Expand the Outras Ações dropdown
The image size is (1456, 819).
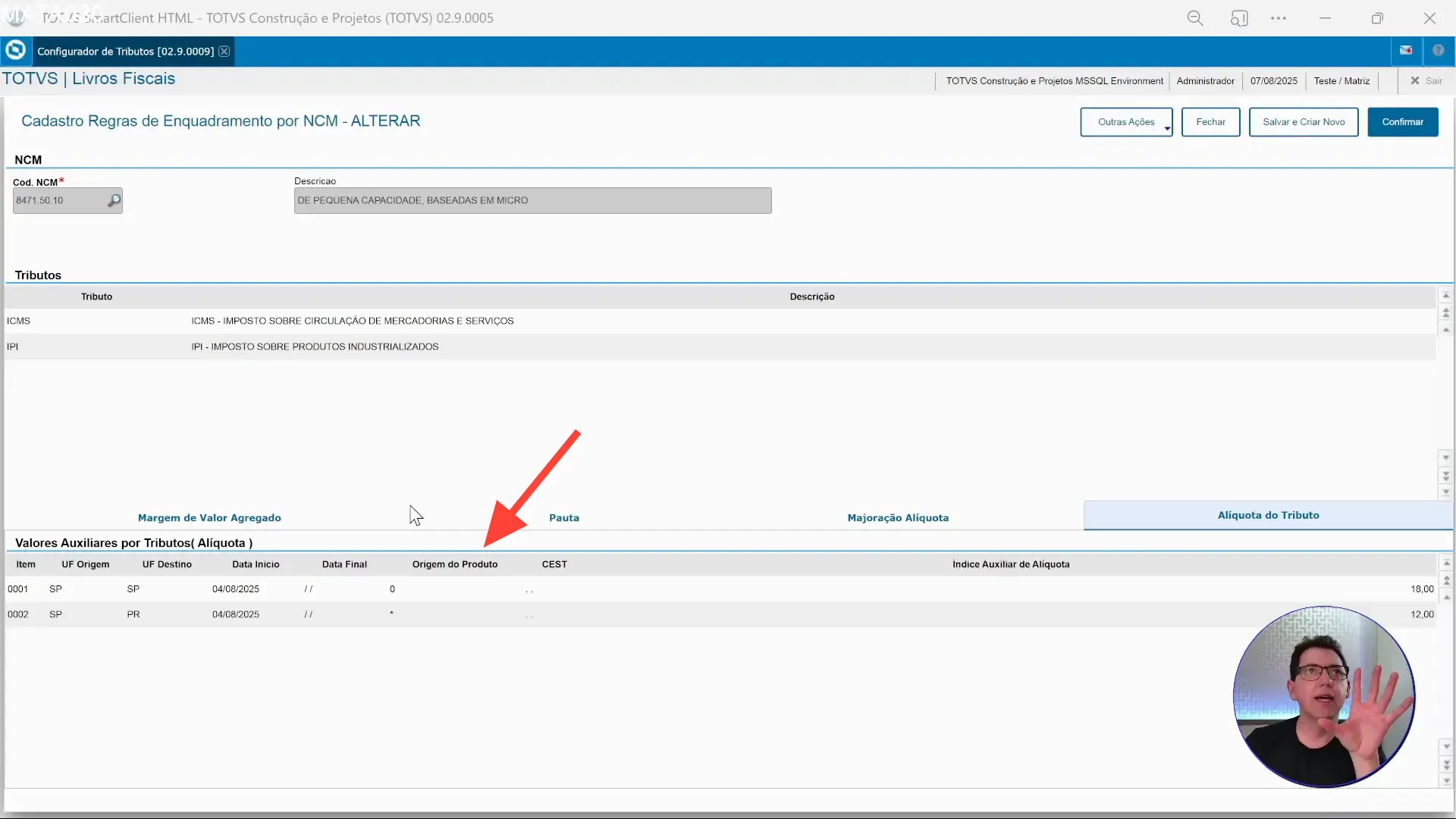1126,122
